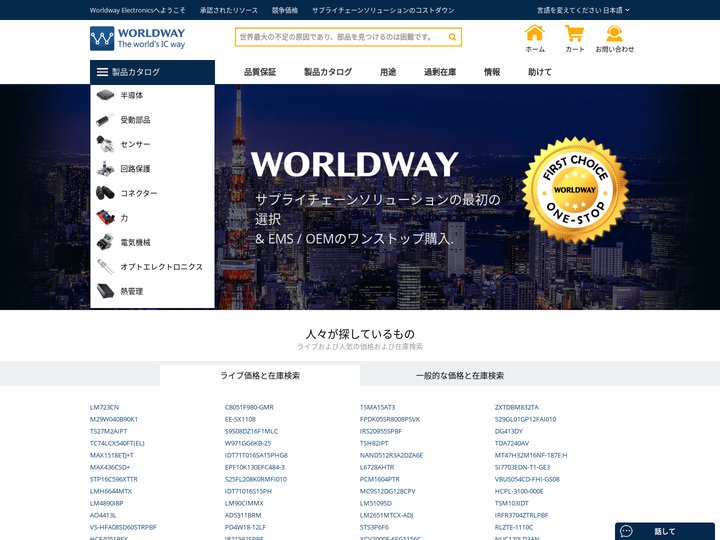720x540 pixels.
Task: Click 競争価格 link in top bar
Action: pyautogui.click(x=285, y=10)
